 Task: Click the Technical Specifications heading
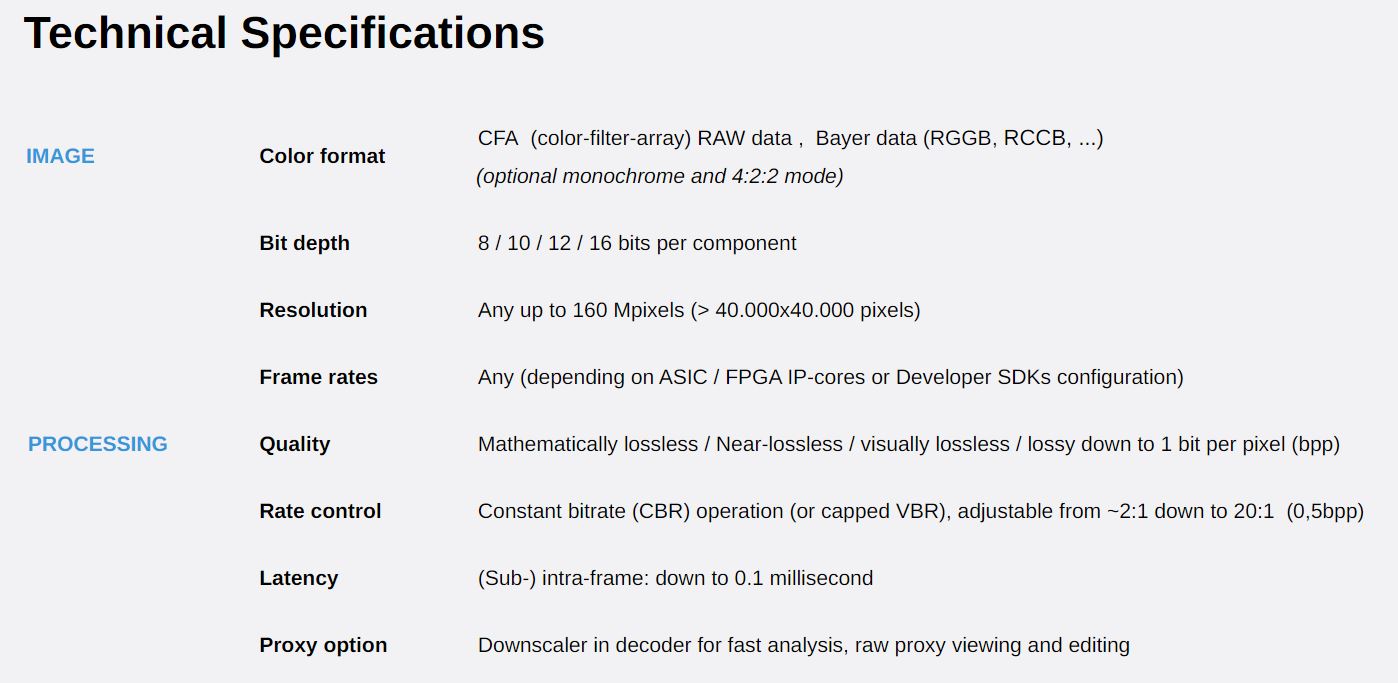[284, 33]
